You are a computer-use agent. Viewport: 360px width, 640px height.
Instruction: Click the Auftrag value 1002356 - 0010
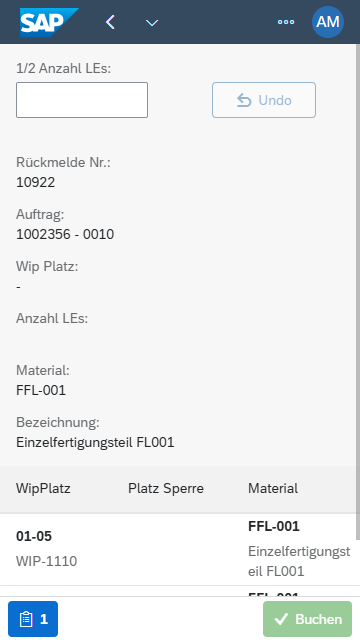point(65,234)
